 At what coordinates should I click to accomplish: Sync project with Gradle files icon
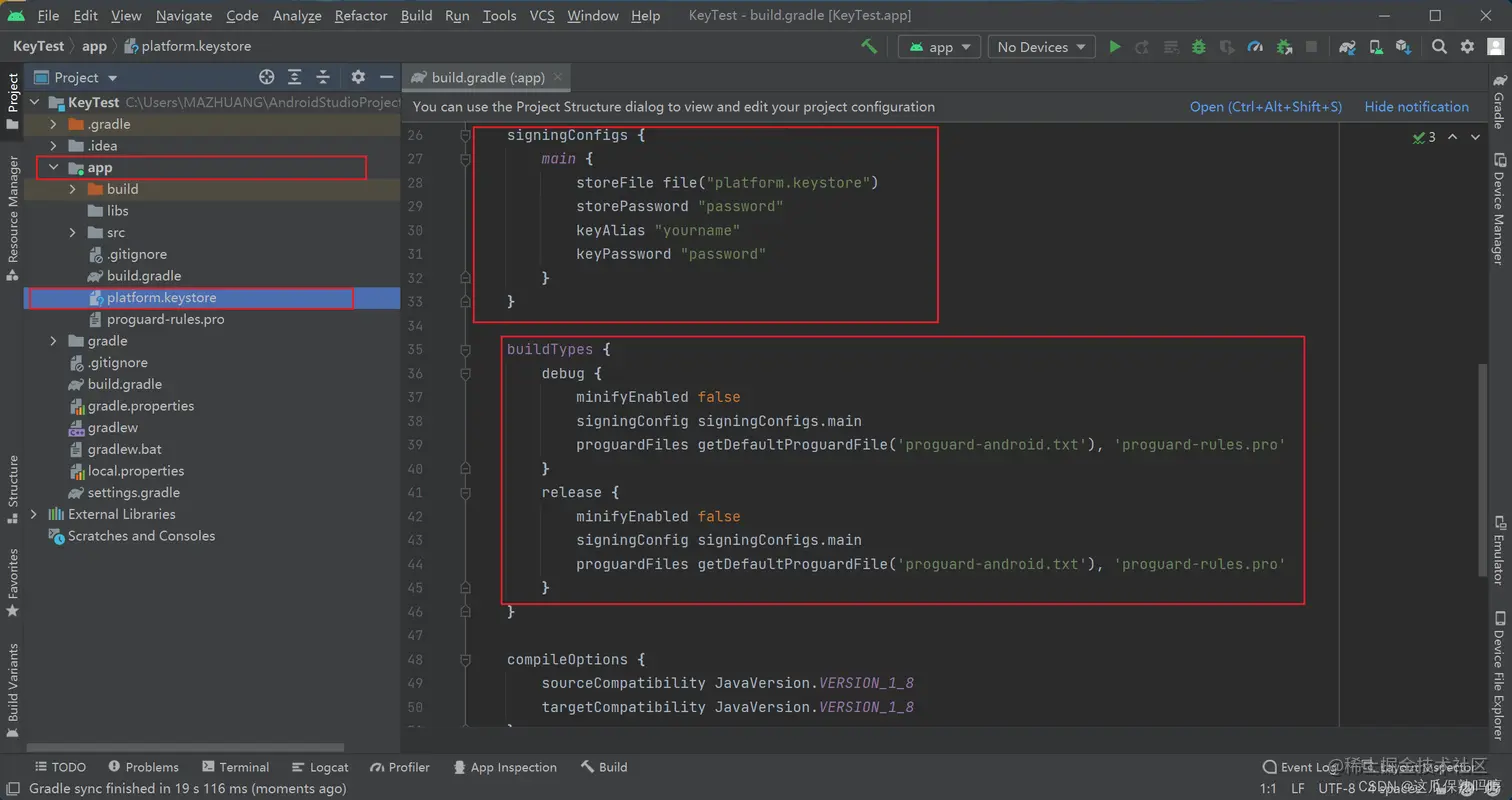(x=1348, y=46)
